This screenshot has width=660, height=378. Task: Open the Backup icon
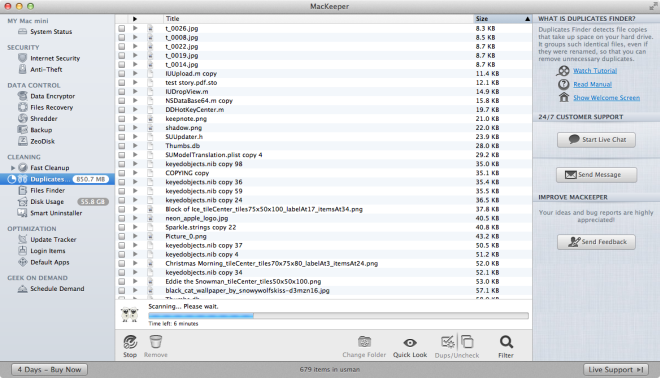click(22, 130)
